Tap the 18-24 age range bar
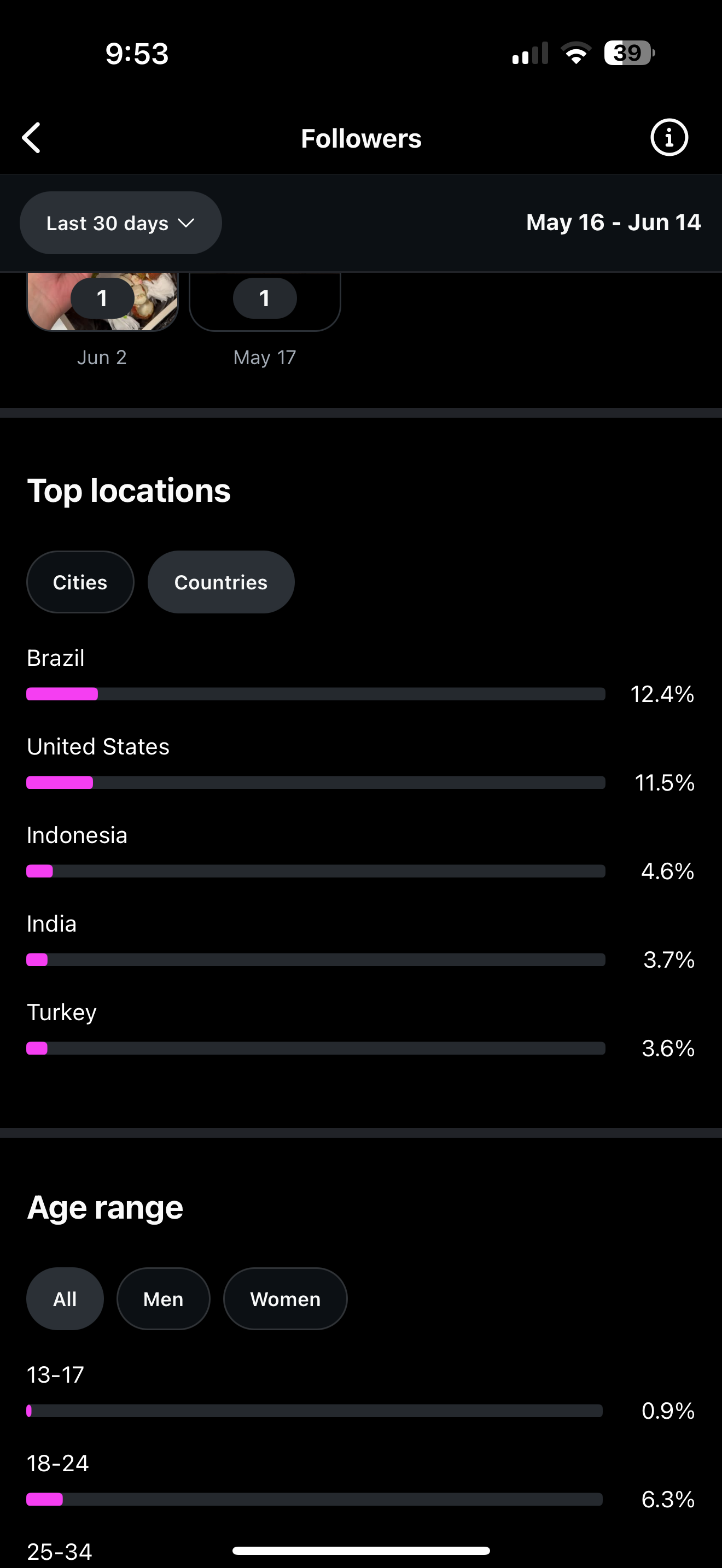Viewport: 722px width, 1568px height. coord(315,1499)
